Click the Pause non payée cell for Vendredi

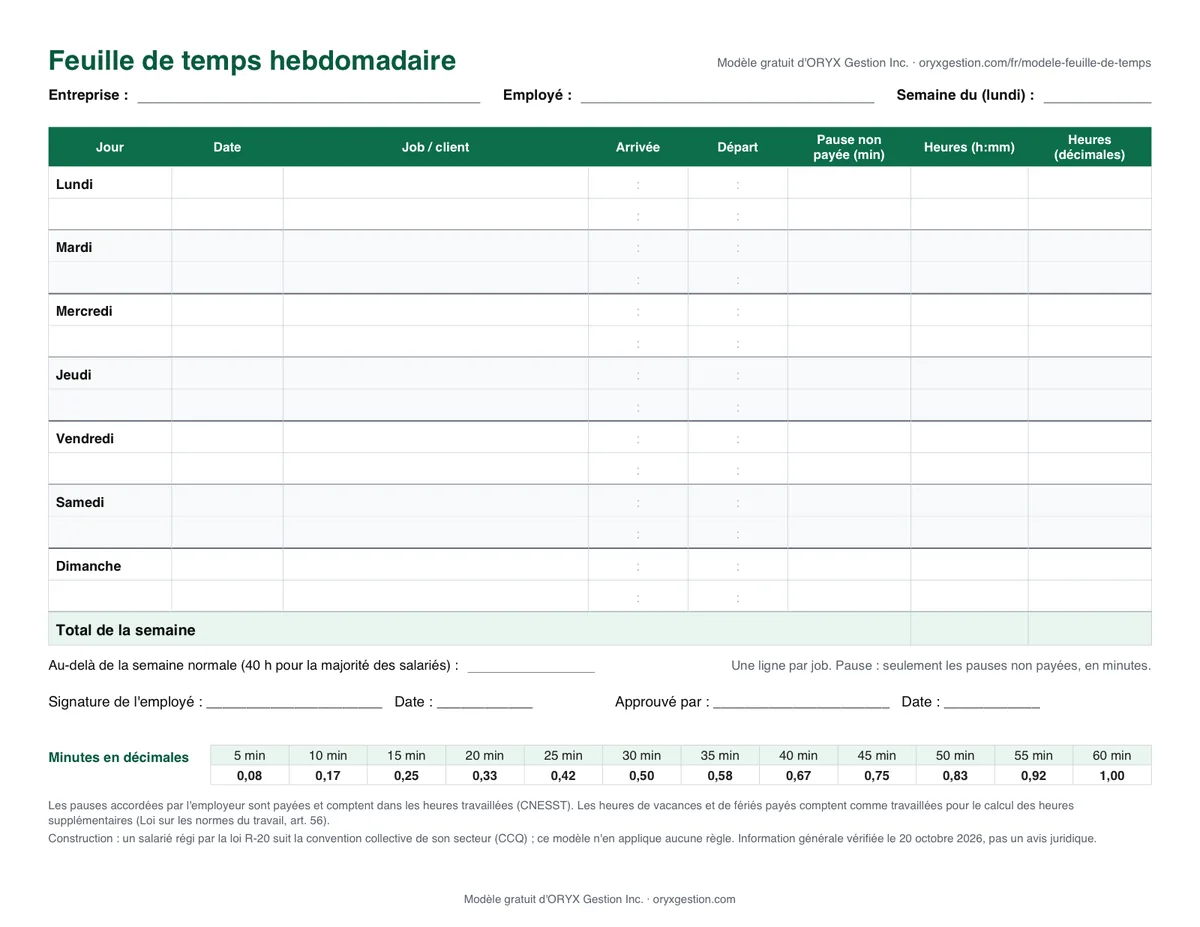[x=849, y=438]
